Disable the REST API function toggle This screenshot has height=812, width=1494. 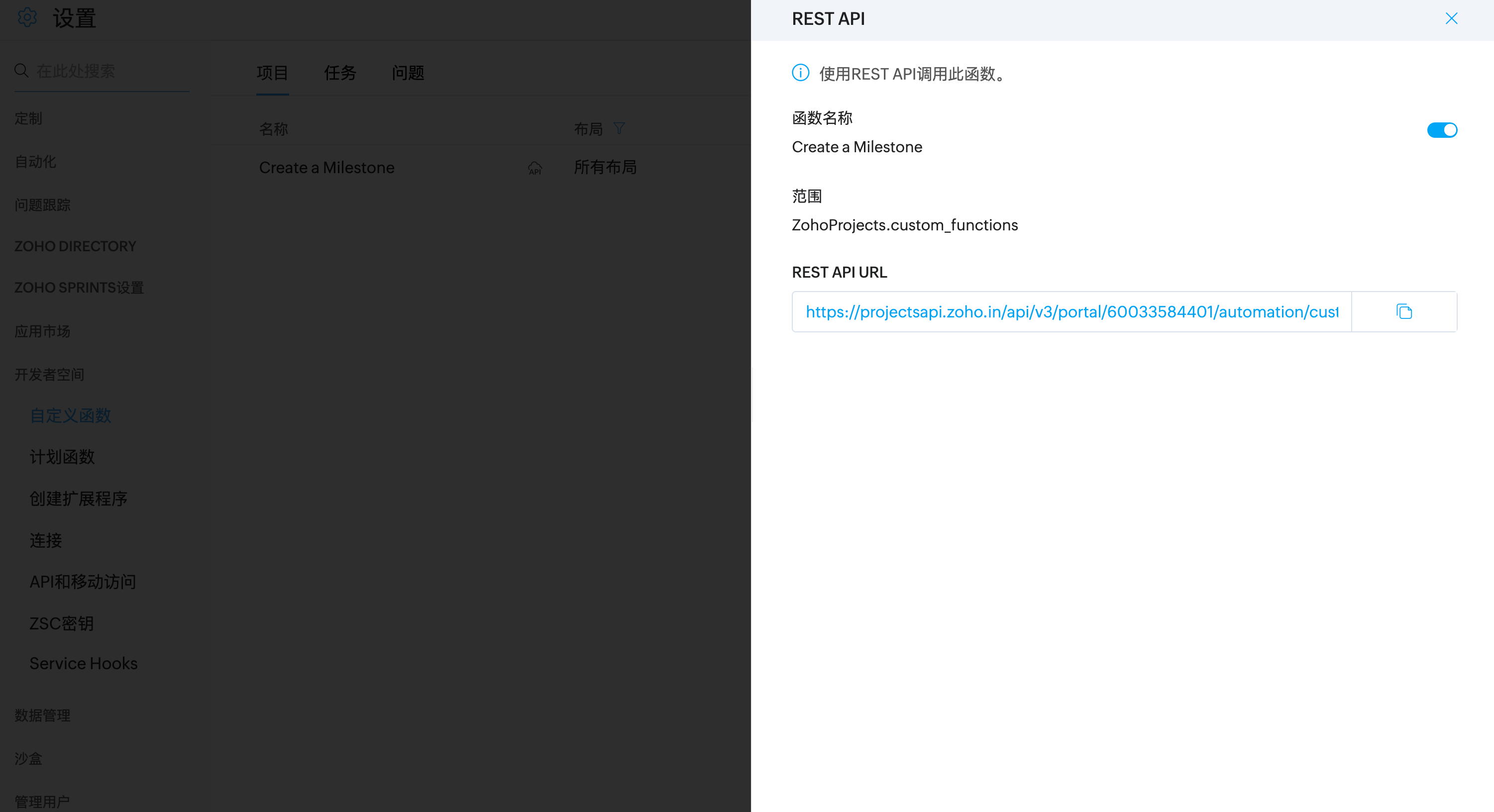coord(1442,130)
